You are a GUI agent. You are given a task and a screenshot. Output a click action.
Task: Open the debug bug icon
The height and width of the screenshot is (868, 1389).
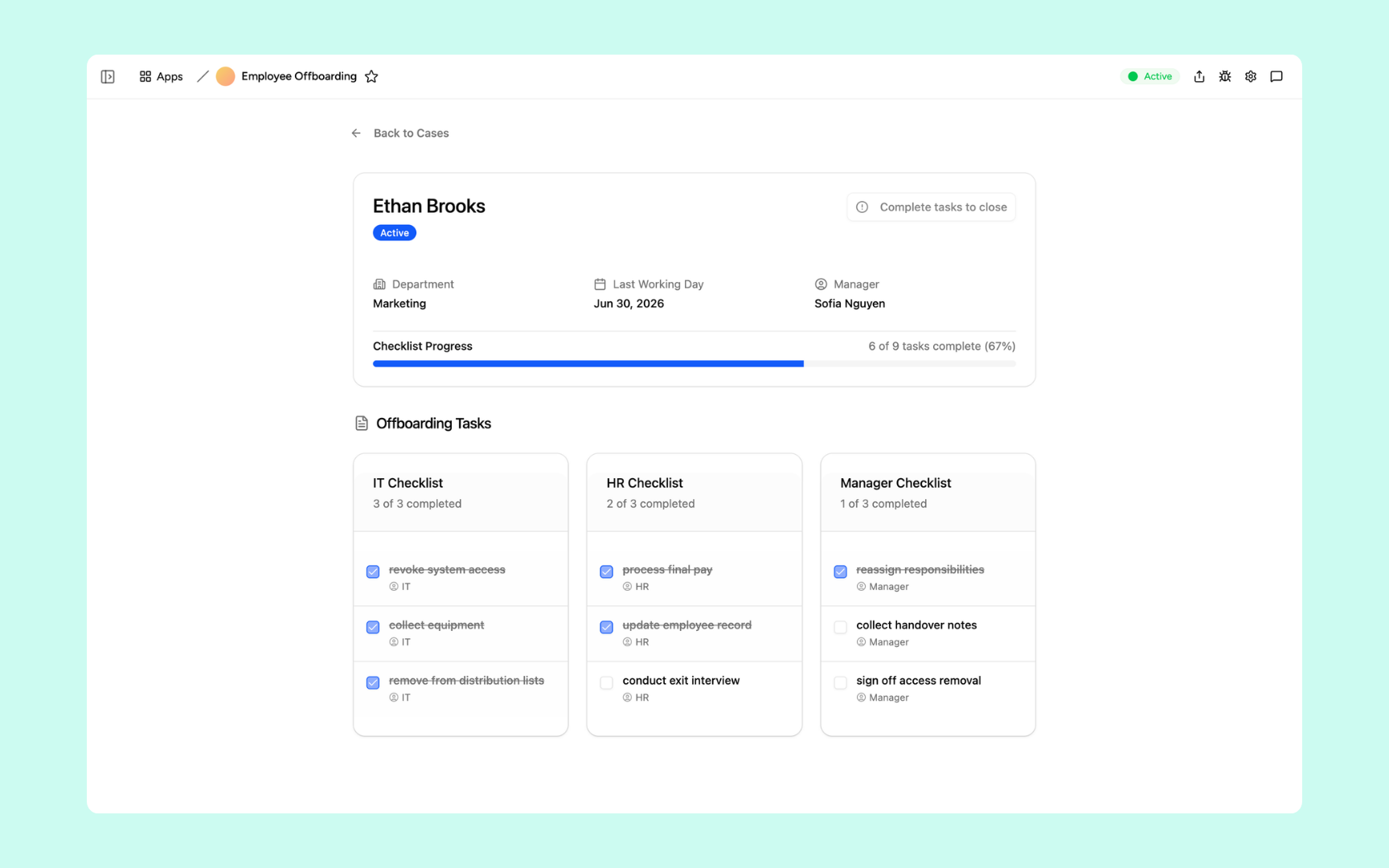1225,76
